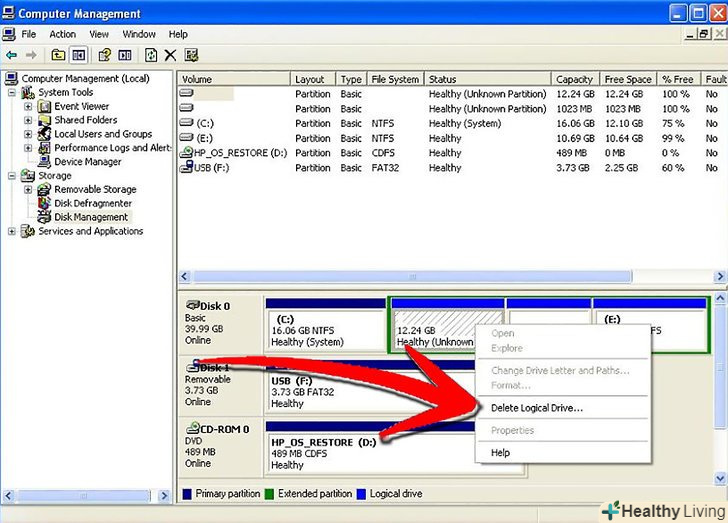The height and width of the screenshot is (523, 728).
Task: Sort by the Capacity column header
Action: [x=574, y=79]
